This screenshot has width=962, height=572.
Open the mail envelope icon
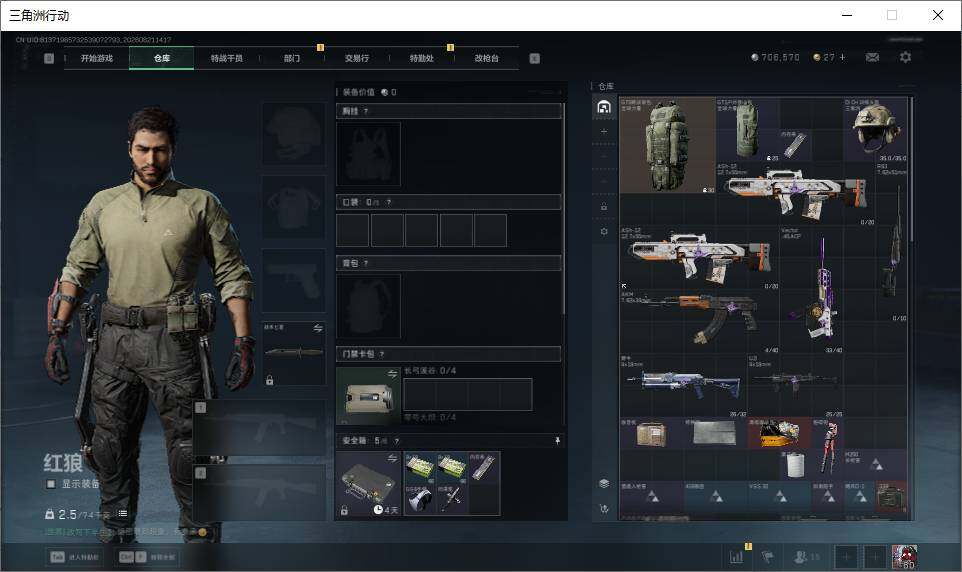coord(872,57)
